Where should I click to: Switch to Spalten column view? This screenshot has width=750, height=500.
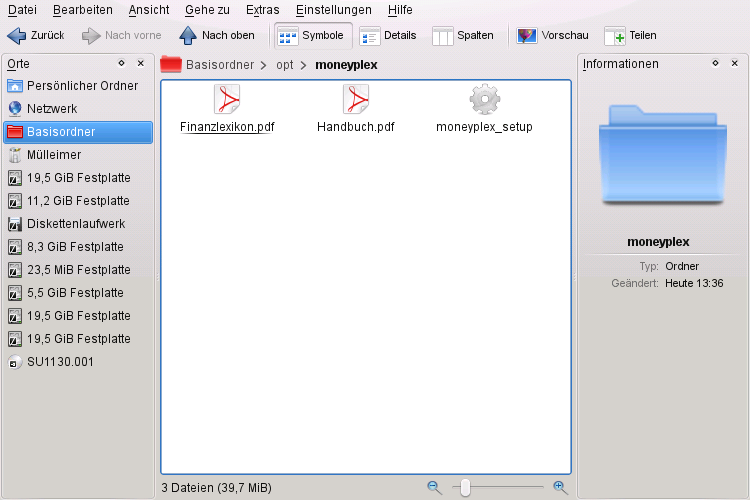463,35
